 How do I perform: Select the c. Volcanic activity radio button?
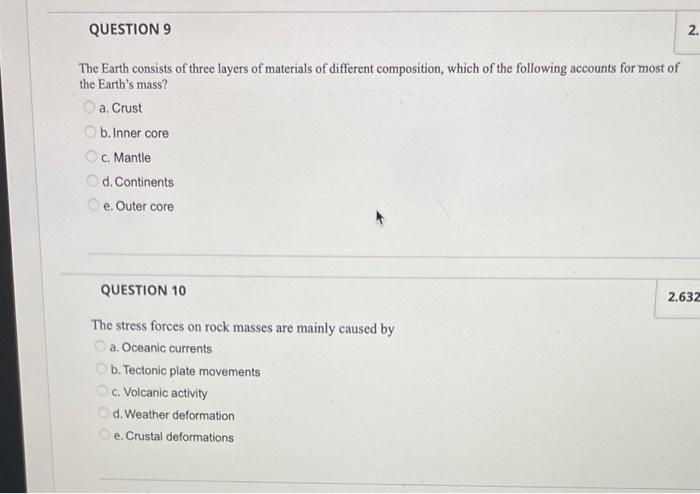tap(103, 391)
